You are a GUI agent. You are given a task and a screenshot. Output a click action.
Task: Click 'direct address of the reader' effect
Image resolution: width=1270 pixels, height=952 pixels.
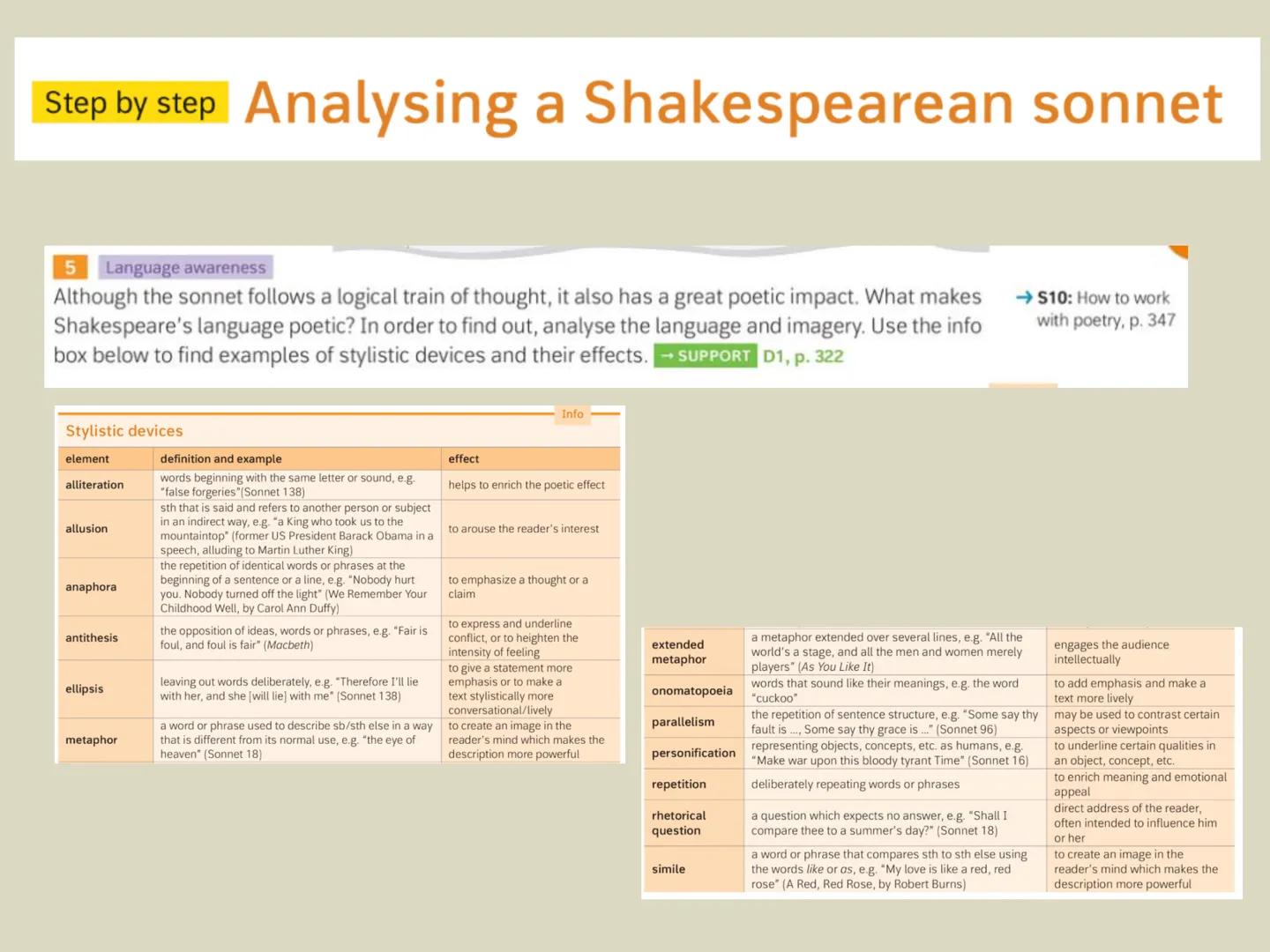[x=1136, y=823]
